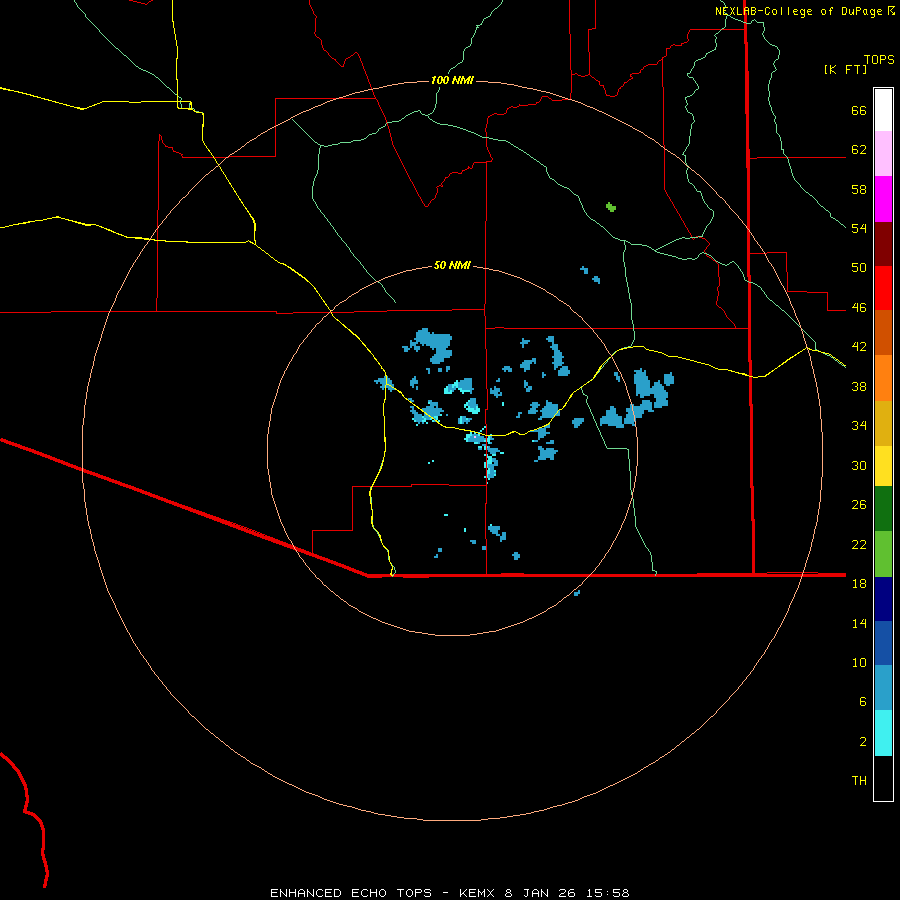Click the '100 NMI' range ring label
The image size is (900, 900).
pyautogui.click(x=452, y=80)
